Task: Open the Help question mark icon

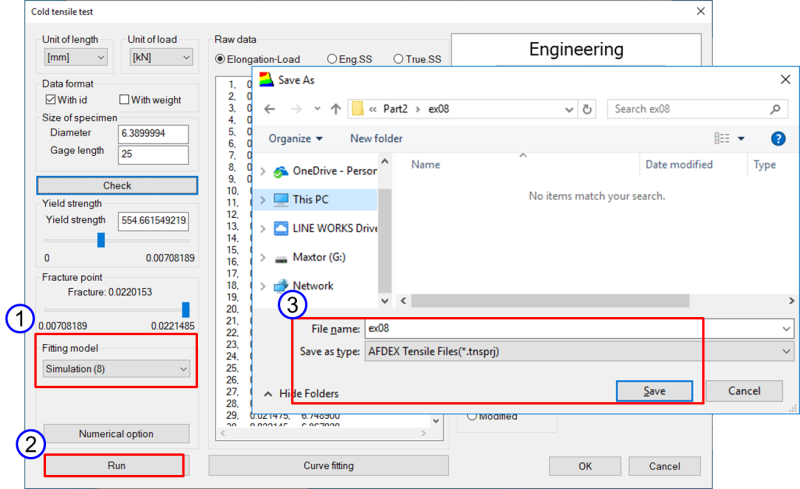Action: [x=778, y=138]
